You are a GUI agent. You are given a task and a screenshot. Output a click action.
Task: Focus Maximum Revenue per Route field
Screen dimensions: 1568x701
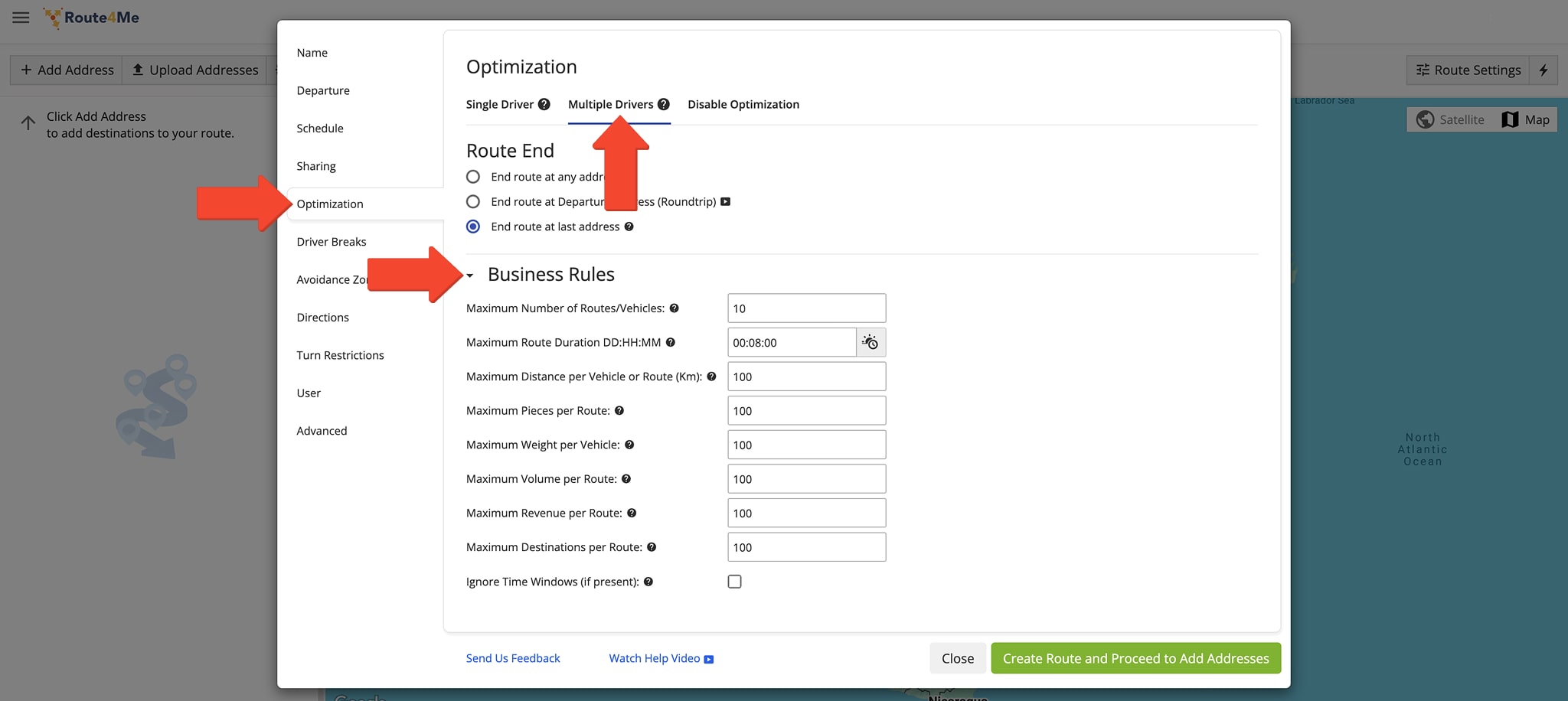tap(807, 513)
